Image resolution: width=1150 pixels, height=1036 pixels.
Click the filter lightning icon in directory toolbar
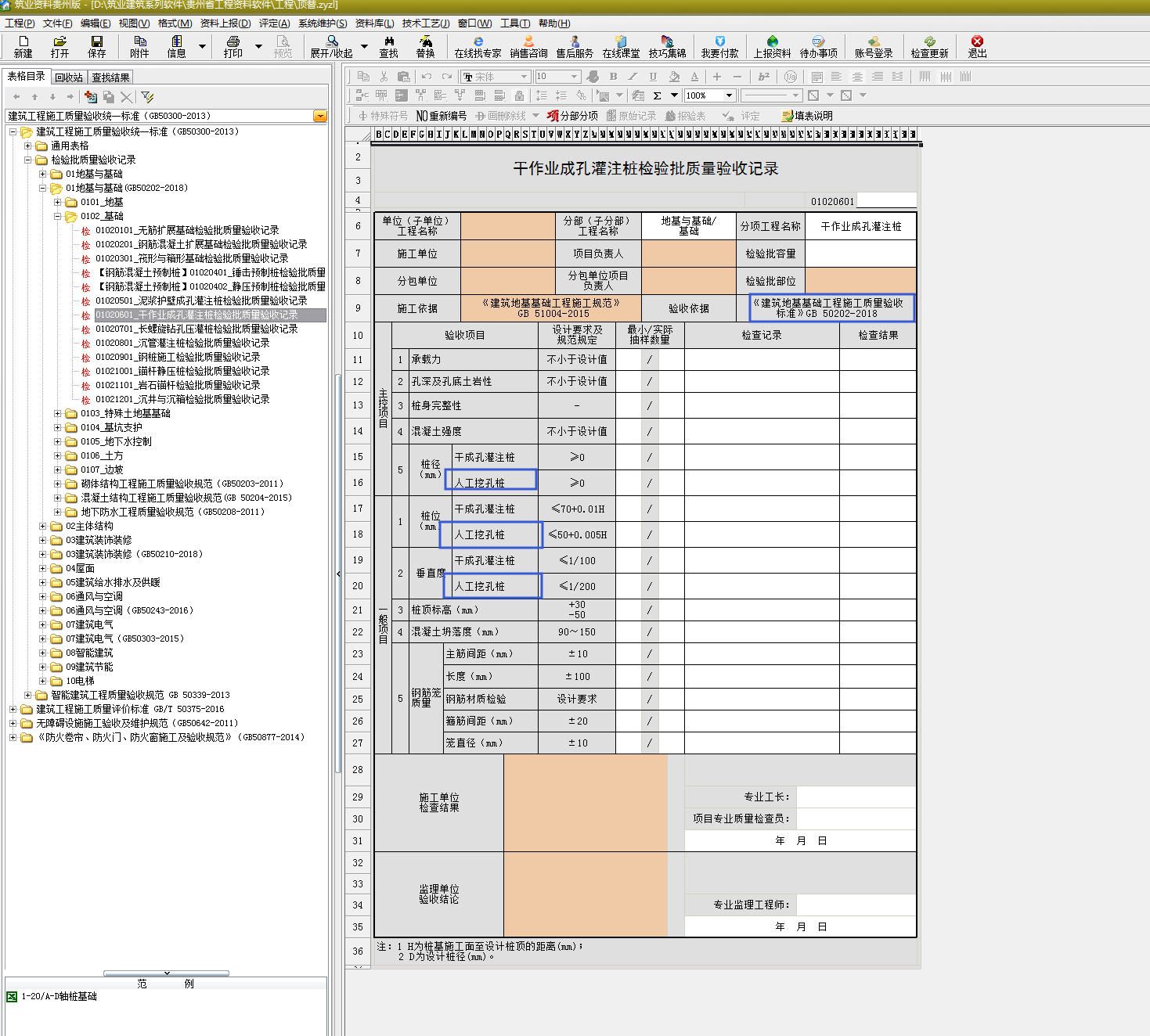pyautogui.click(x=147, y=96)
